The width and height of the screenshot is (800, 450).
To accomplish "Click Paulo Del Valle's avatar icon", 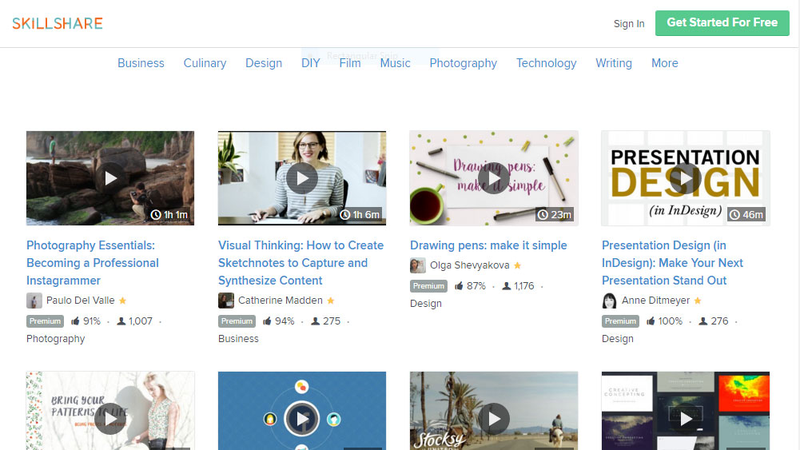I will click(x=34, y=301).
